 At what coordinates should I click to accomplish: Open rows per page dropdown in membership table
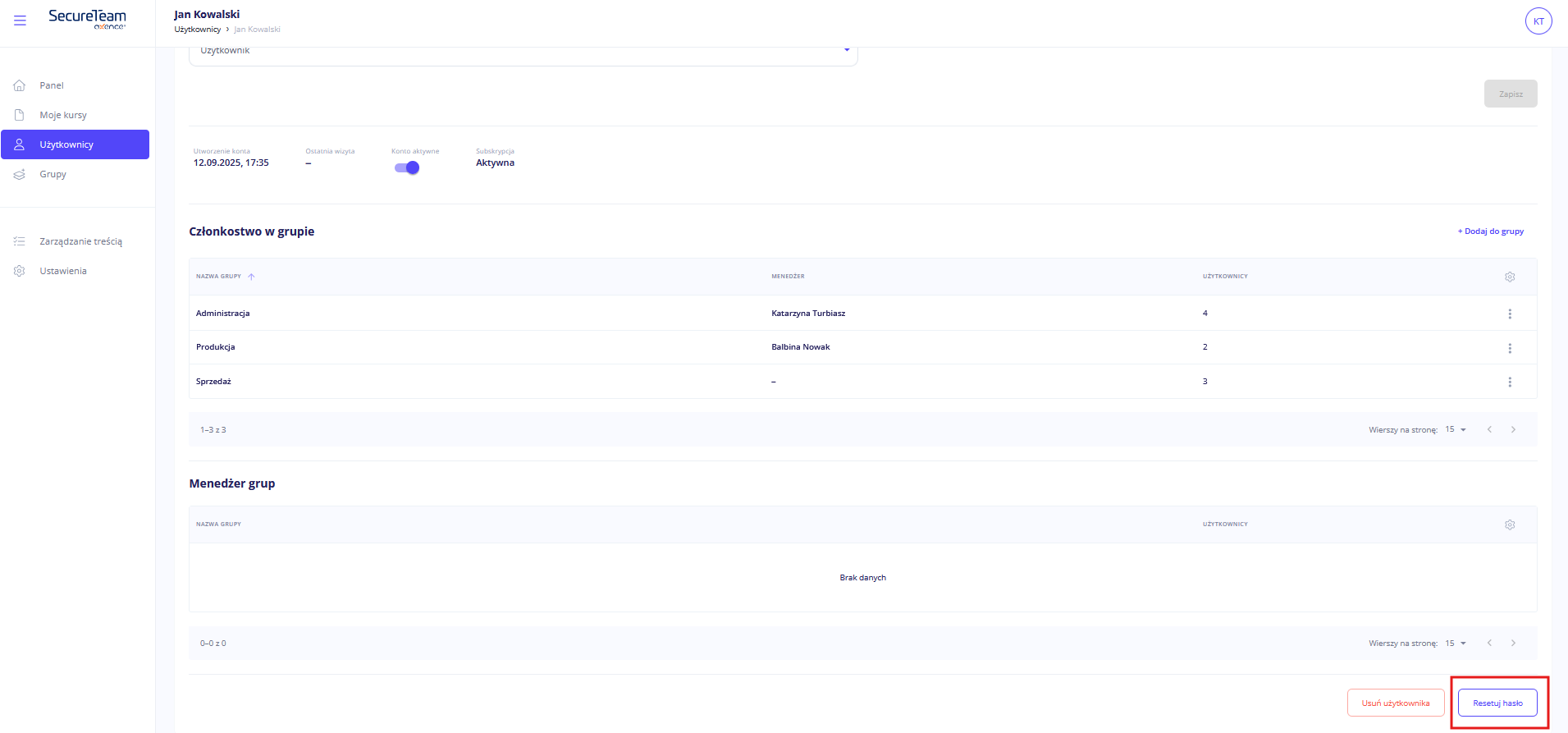(x=1456, y=430)
